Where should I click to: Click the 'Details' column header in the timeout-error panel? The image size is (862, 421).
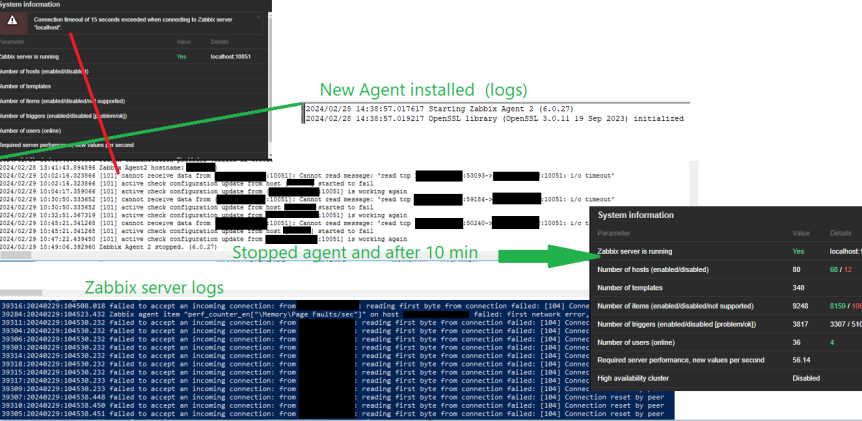point(219,42)
